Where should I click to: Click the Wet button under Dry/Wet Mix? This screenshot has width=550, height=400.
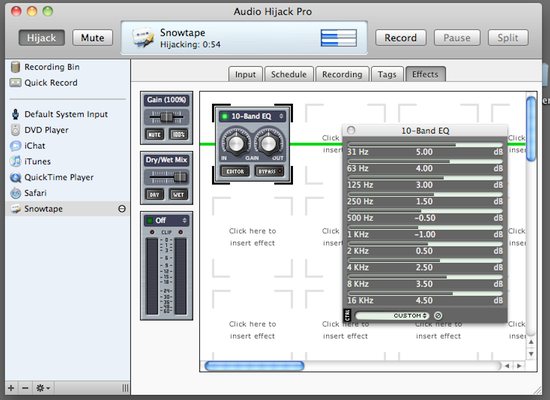pyautogui.click(x=179, y=194)
